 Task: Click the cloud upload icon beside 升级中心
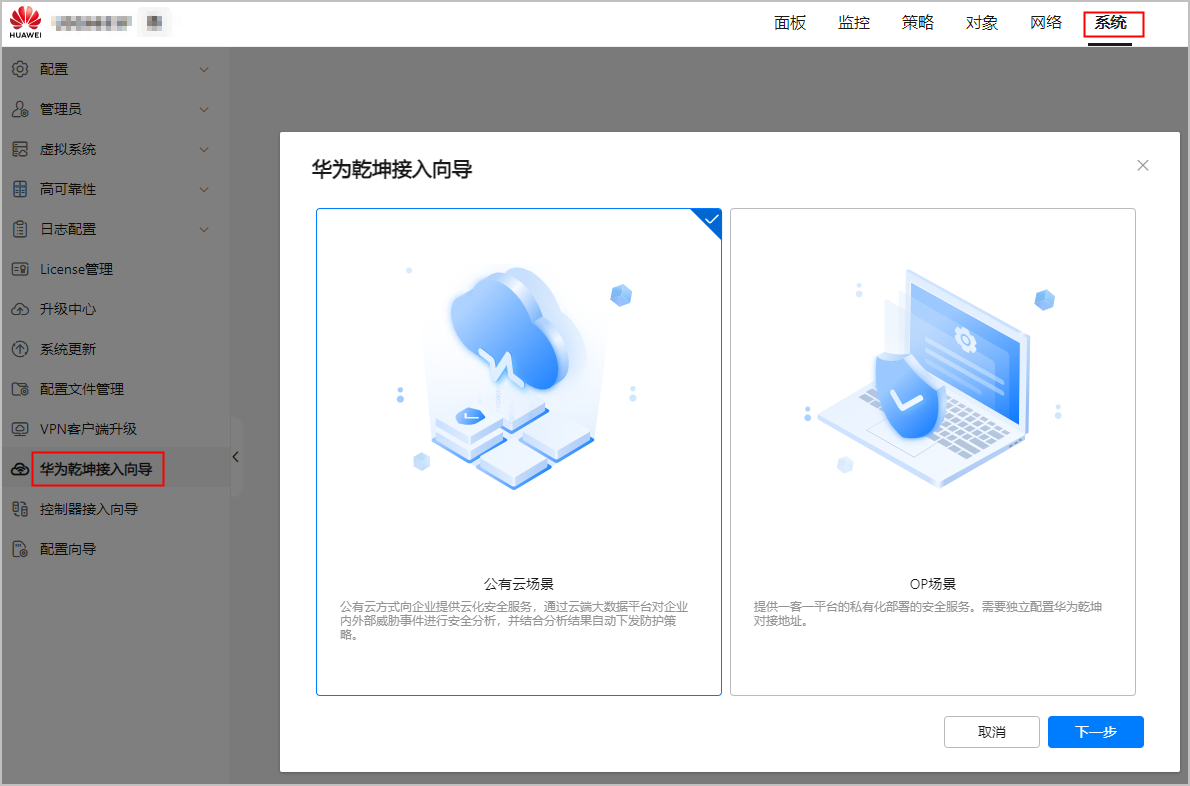(20, 310)
